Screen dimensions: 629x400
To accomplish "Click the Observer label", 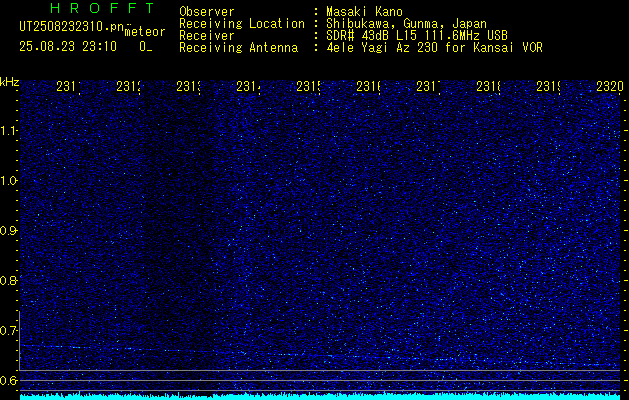I will (207, 12).
